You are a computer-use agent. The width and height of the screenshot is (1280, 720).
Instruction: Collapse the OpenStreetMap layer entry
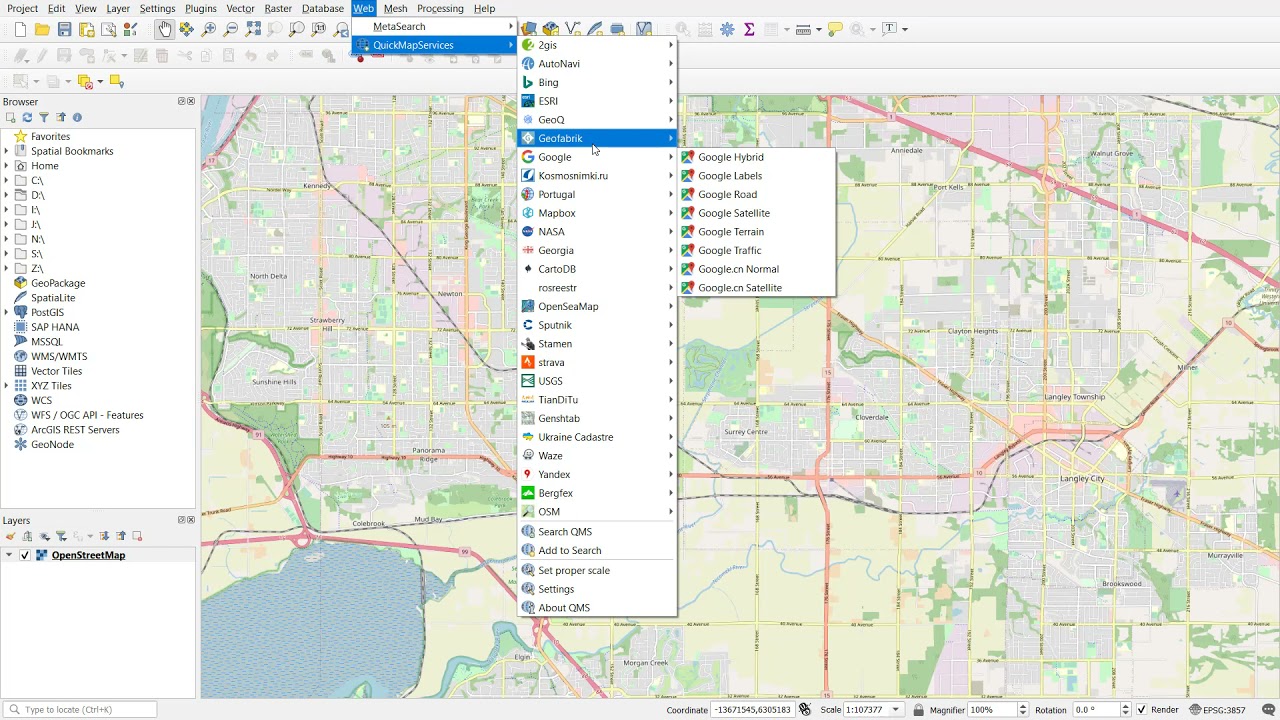pos(9,555)
